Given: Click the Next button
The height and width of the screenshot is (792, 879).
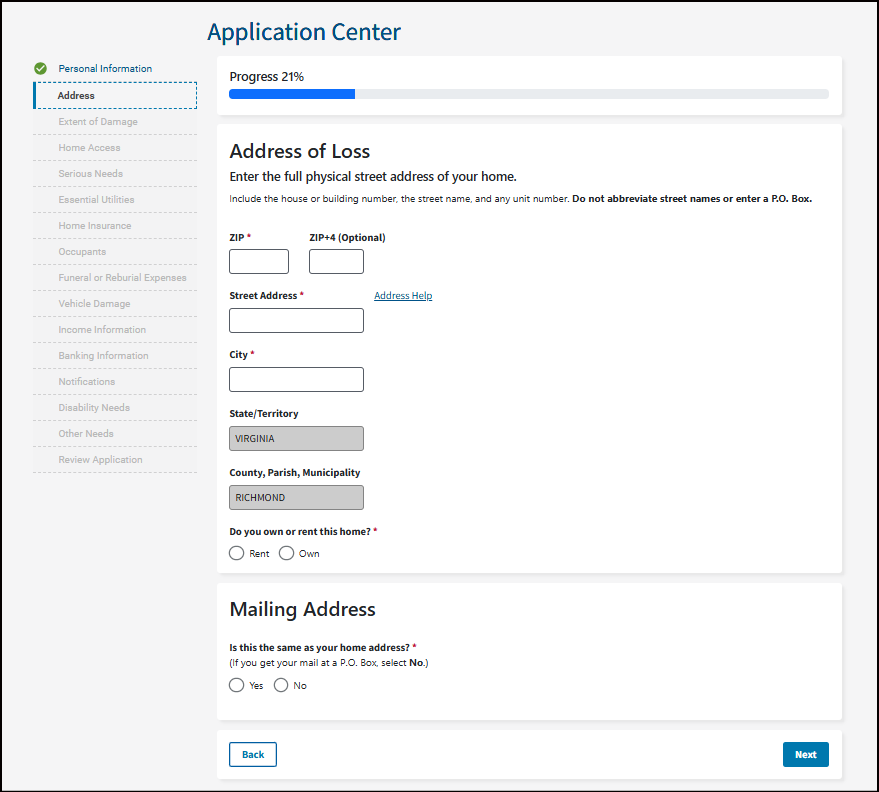Looking at the screenshot, I should (805, 755).
